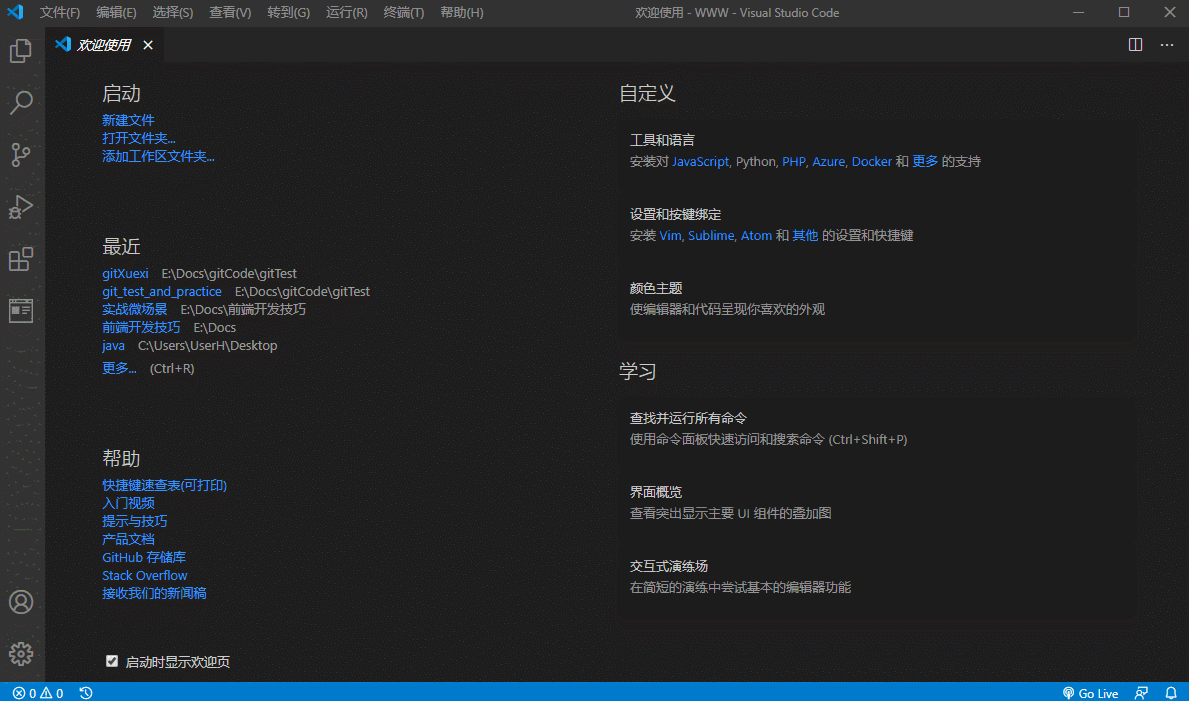Open the 文件 menu

[59, 13]
